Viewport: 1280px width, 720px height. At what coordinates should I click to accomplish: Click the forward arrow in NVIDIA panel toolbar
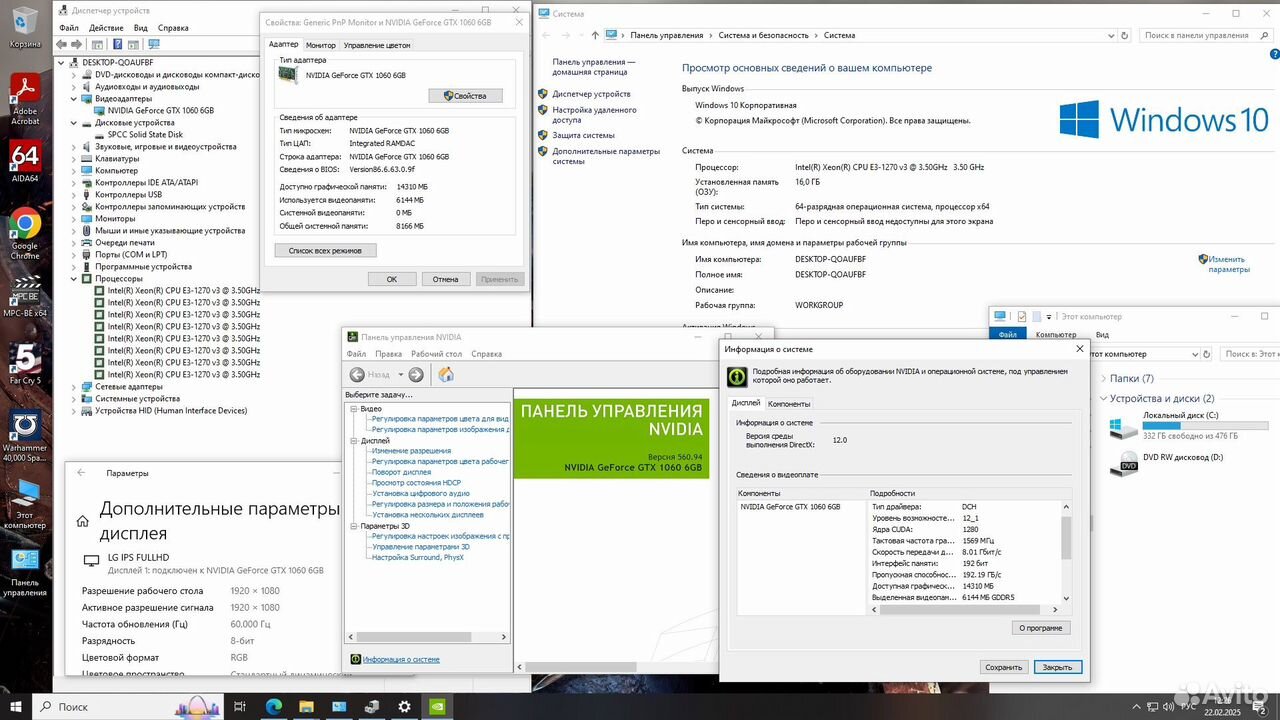pos(416,374)
